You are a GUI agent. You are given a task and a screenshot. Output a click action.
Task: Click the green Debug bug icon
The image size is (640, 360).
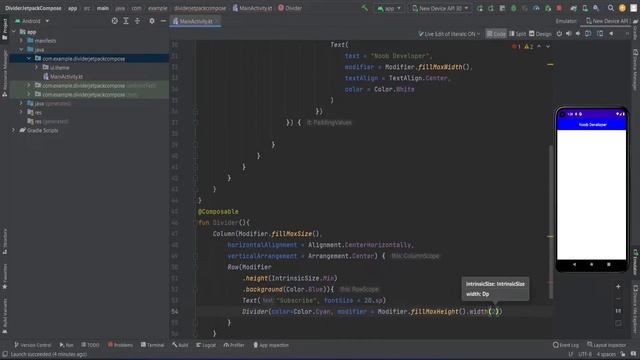tap(513, 8)
